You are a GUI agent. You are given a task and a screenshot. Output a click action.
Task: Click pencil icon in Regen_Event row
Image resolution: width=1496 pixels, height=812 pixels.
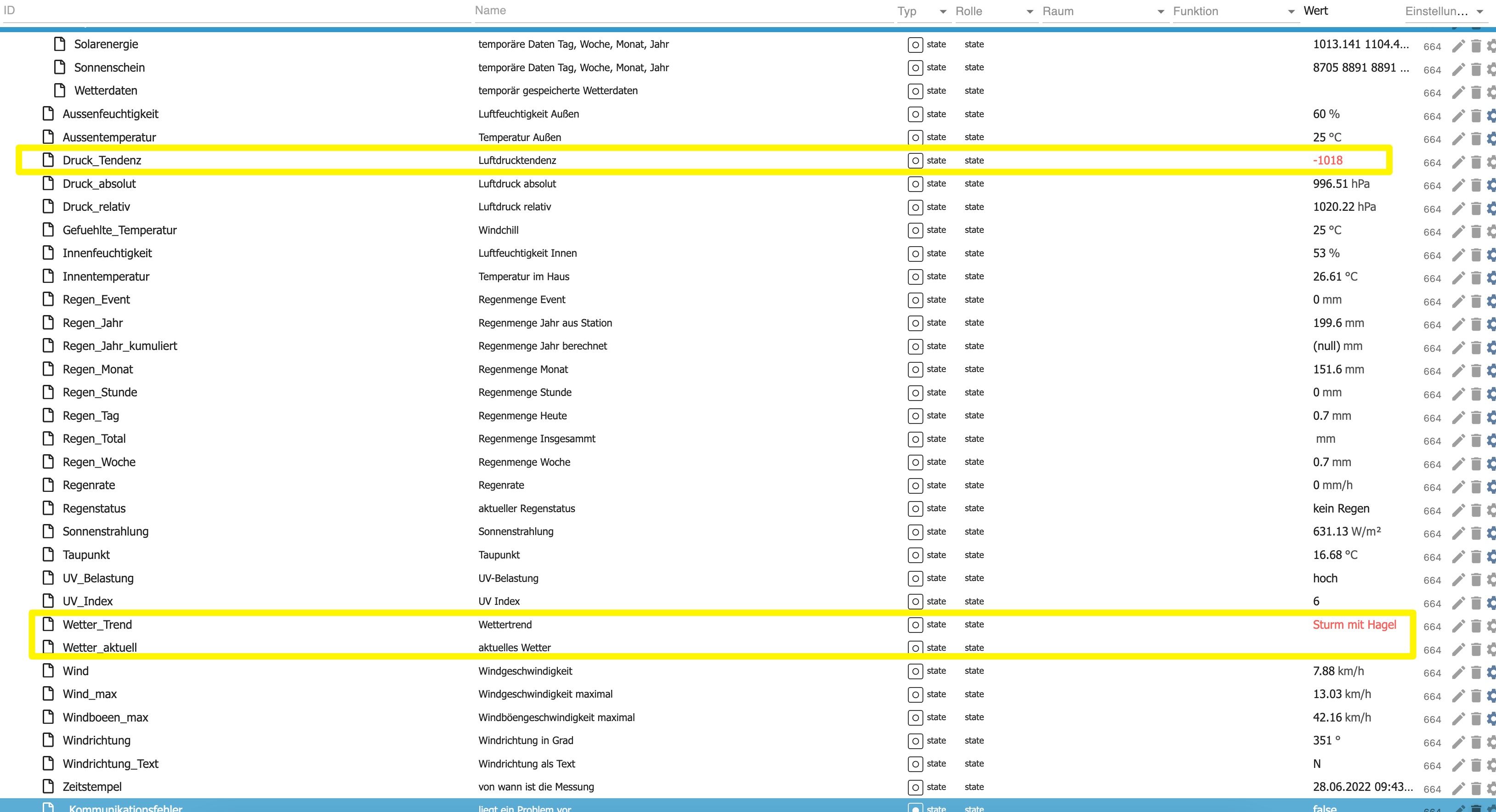click(x=1458, y=302)
